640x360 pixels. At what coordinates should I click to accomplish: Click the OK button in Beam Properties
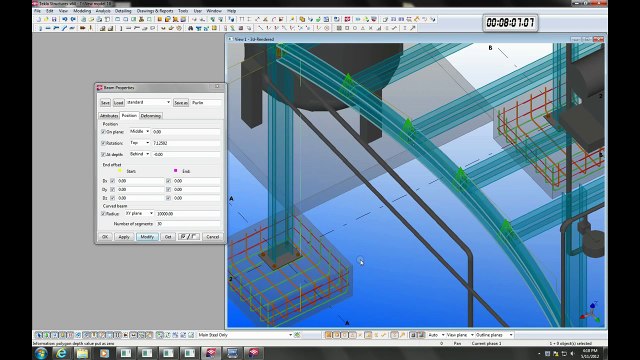[x=105, y=237]
